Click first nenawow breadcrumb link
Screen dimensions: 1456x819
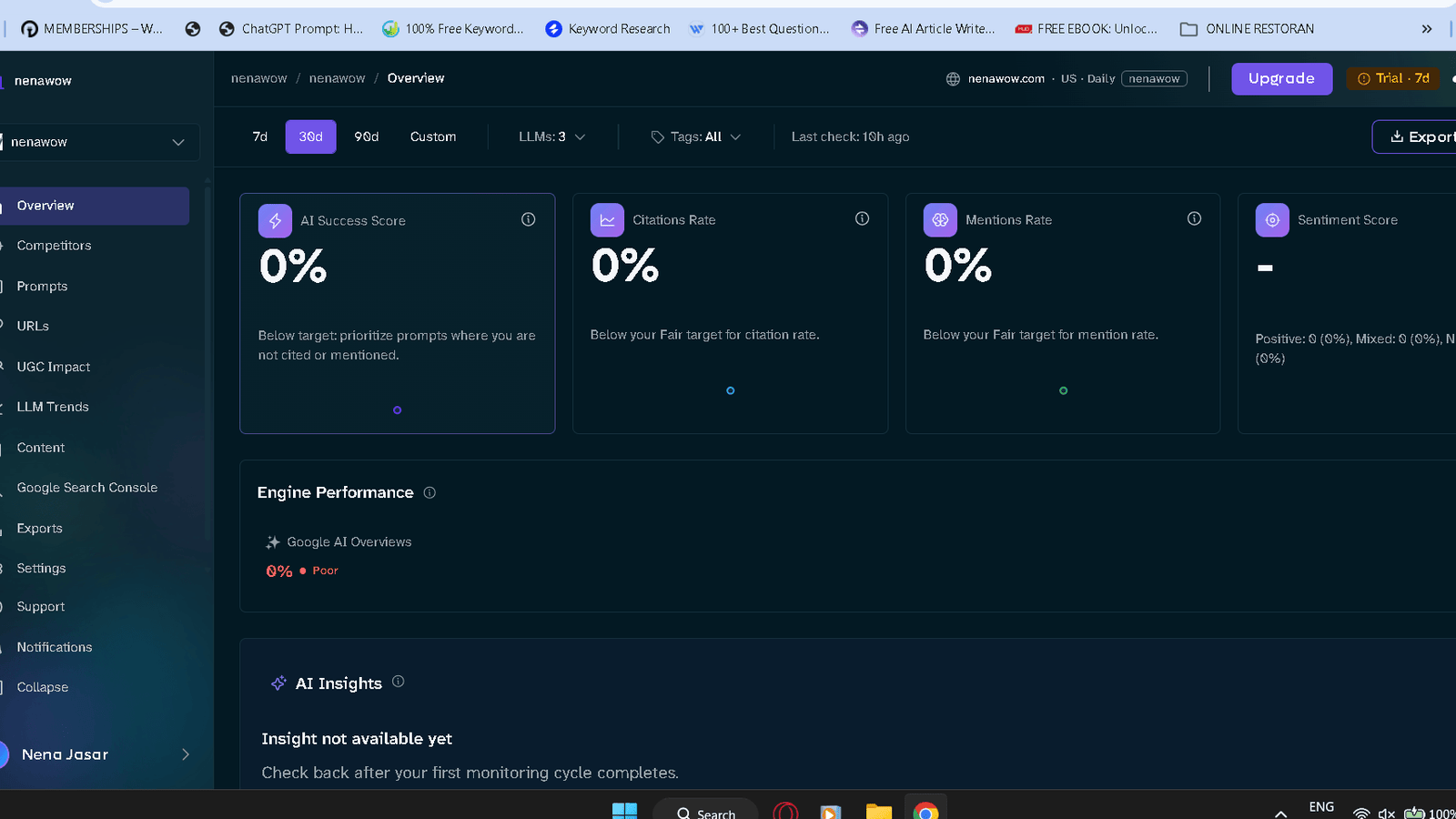pyautogui.click(x=258, y=78)
